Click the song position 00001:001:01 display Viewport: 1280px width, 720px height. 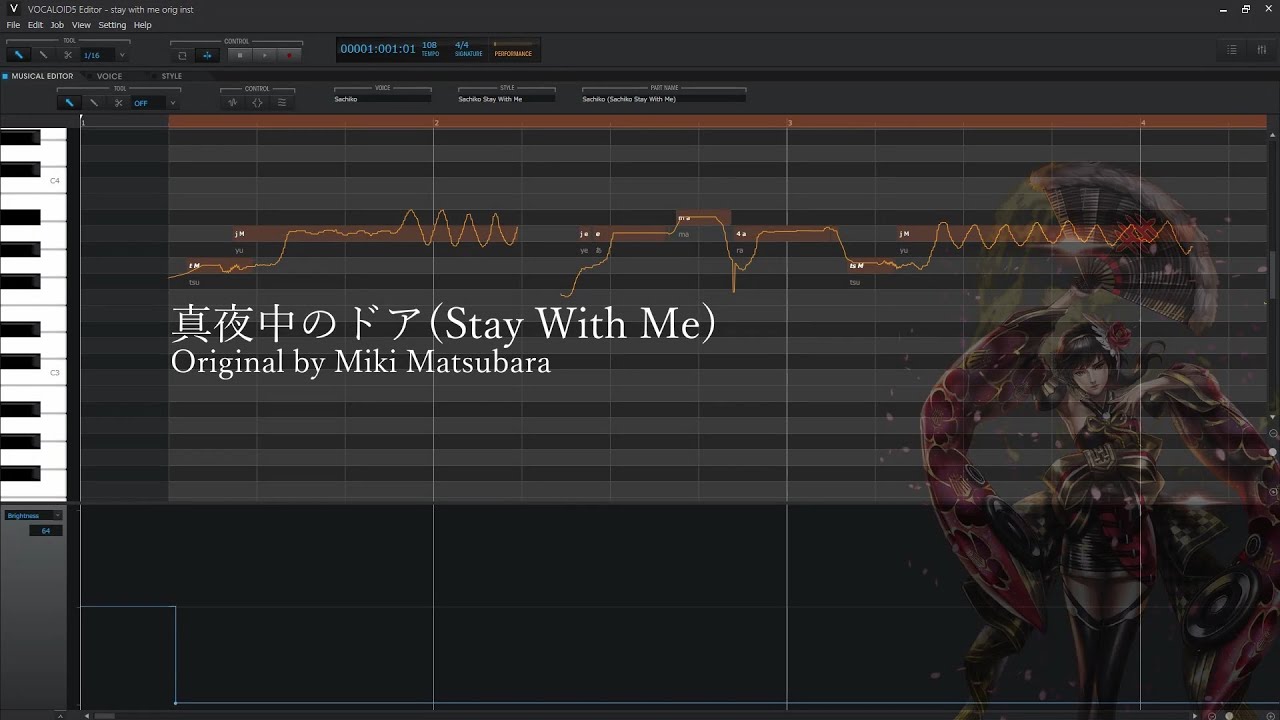tap(378, 49)
